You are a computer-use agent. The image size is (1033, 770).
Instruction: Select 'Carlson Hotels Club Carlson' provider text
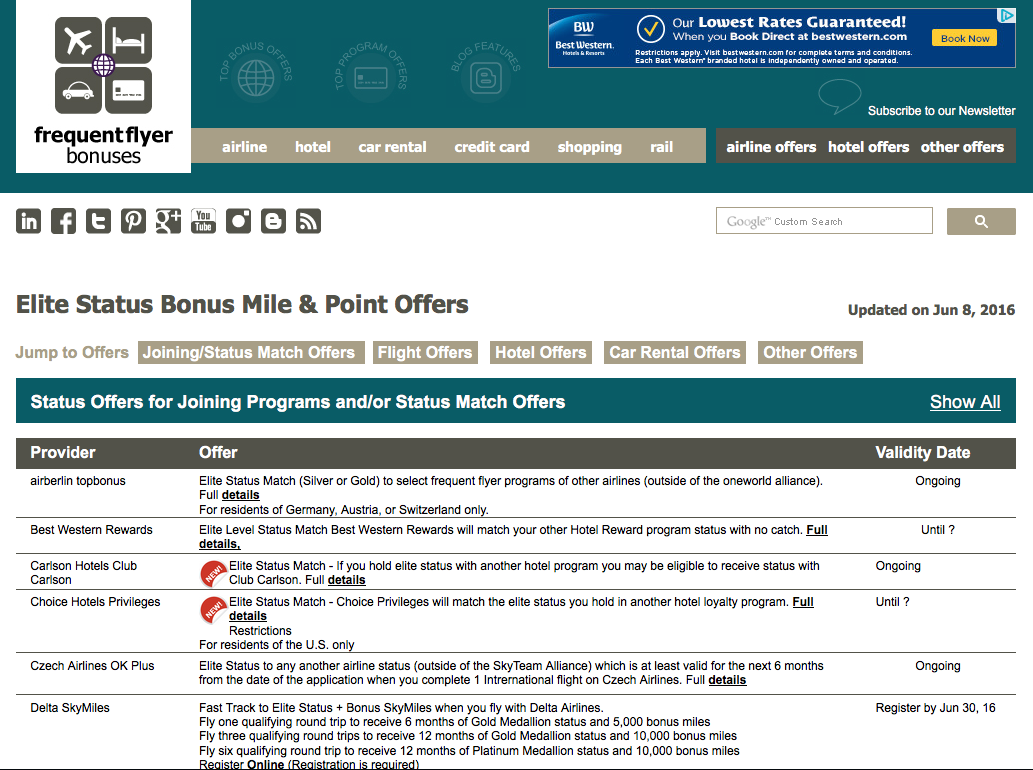point(84,573)
